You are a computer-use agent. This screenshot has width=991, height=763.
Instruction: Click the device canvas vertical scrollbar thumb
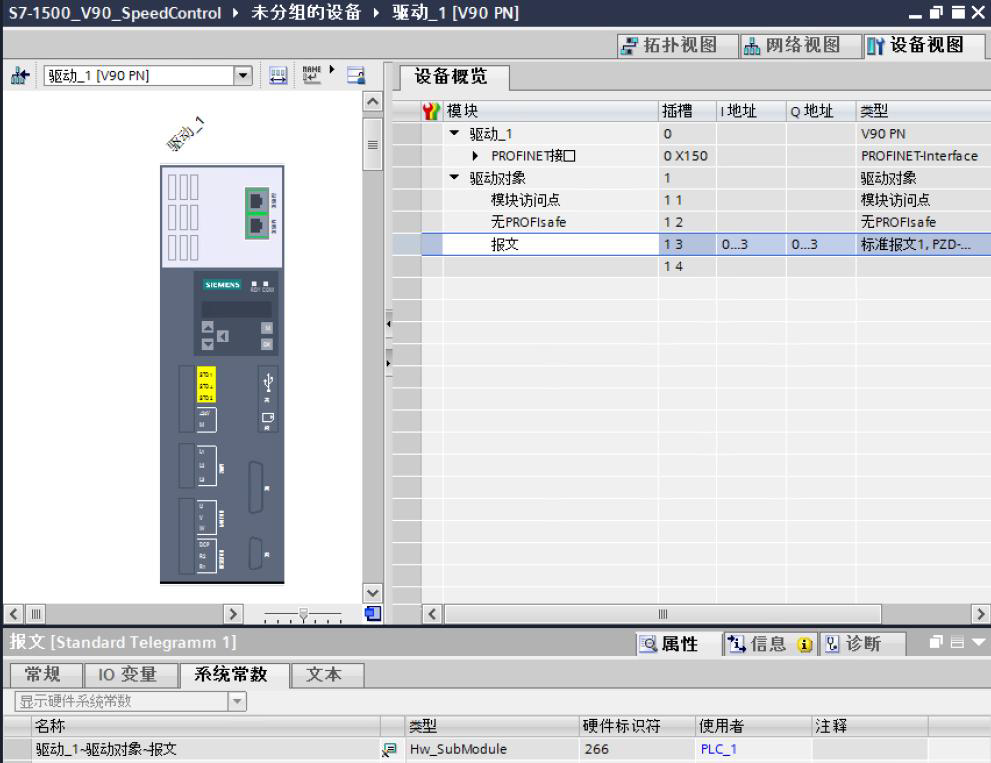pyautogui.click(x=373, y=144)
